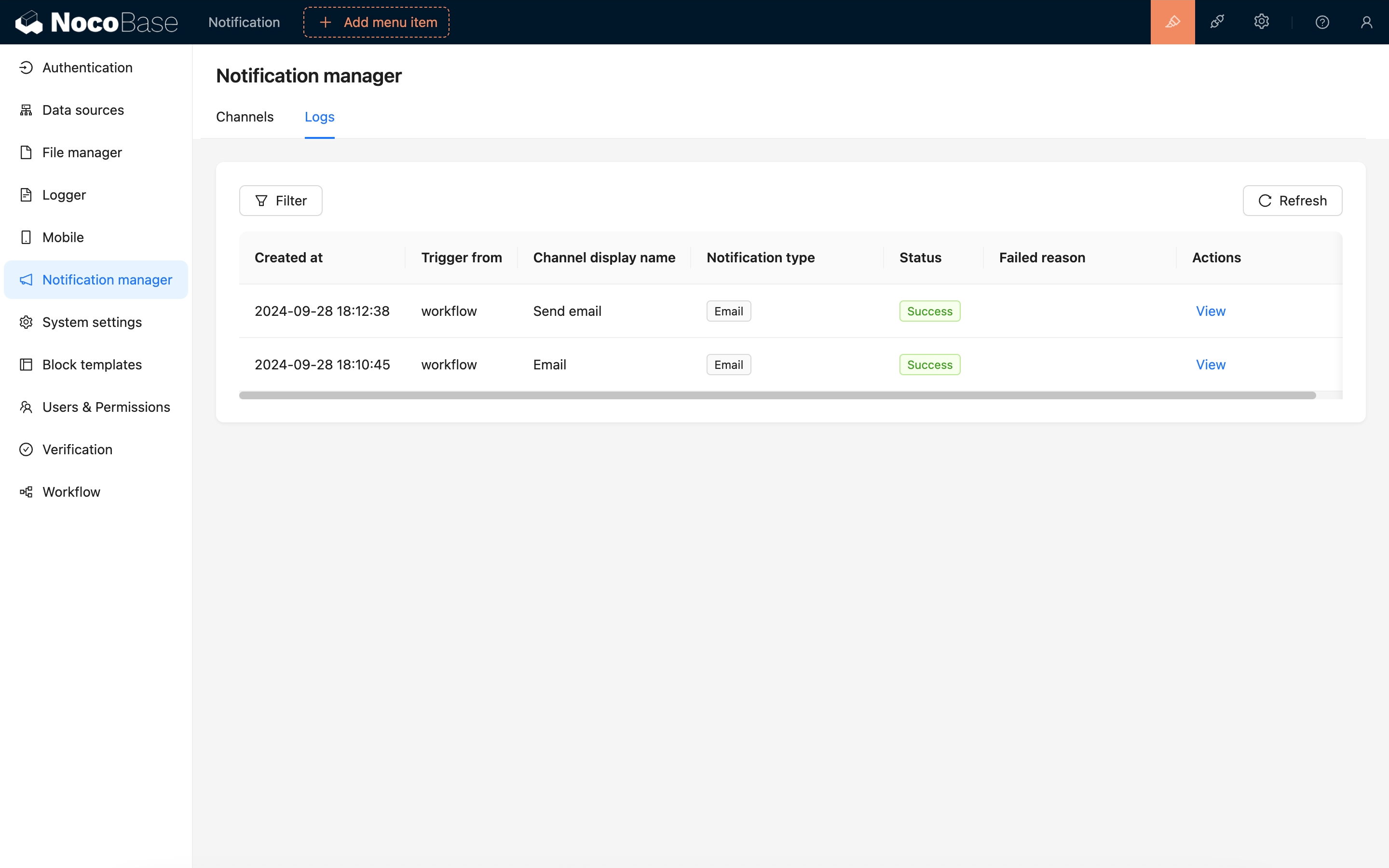This screenshot has width=1389, height=868.
Task: Open File manager in sidebar
Action: (x=82, y=153)
